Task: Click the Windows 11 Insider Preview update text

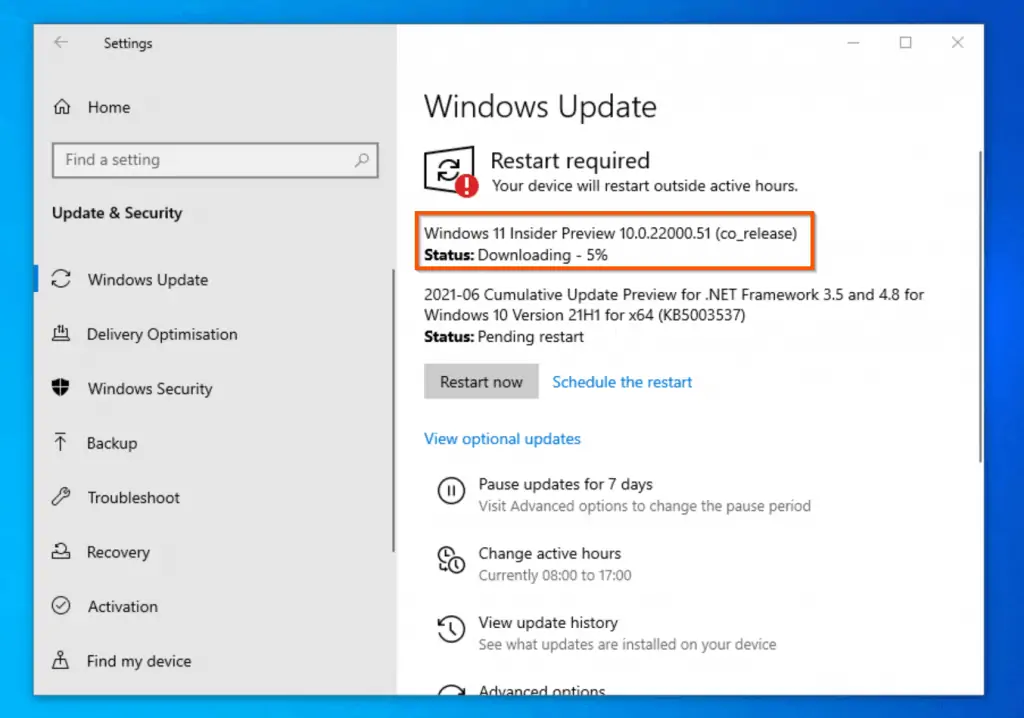Action: (x=610, y=233)
